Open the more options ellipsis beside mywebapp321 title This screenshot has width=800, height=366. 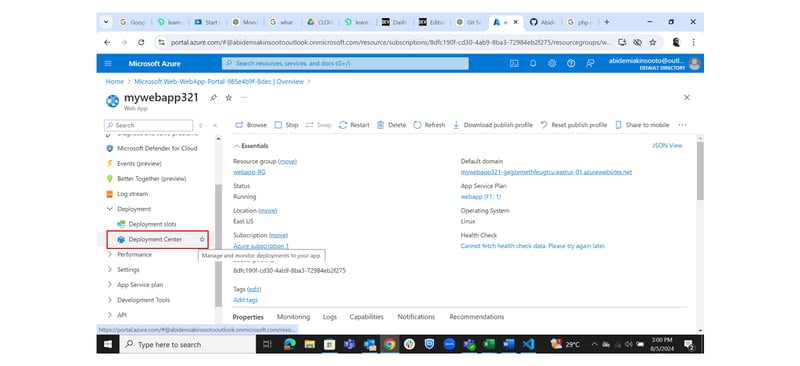(x=243, y=97)
